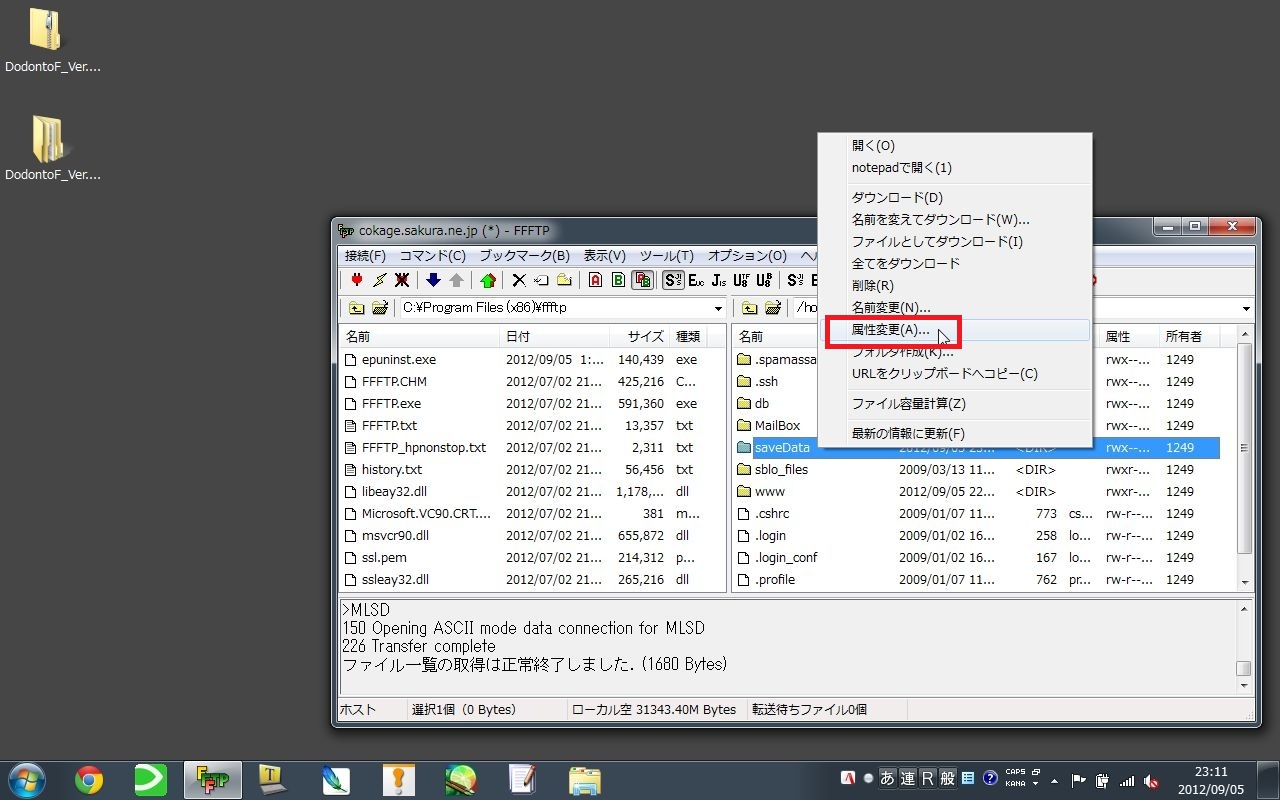Choose 名前を変えてダウンロード(W)... entry
This screenshot has height=800, width=1280.
pos(955,220)
